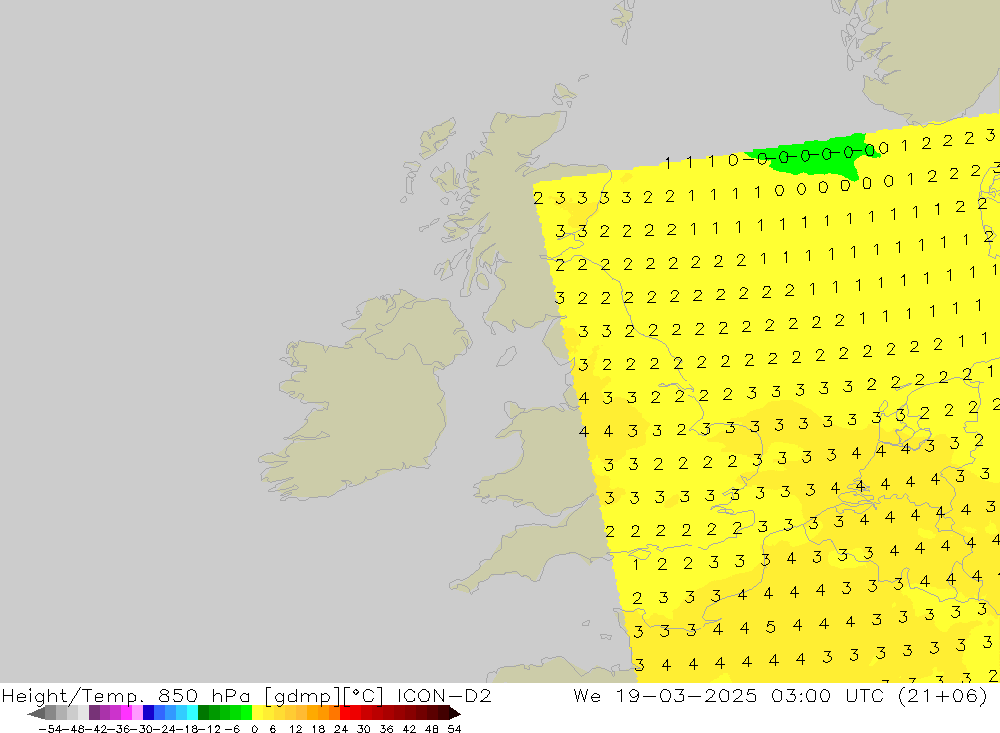1000x733 pixels.
Task: Select the time '03:00'
Action: click(801, 695)
